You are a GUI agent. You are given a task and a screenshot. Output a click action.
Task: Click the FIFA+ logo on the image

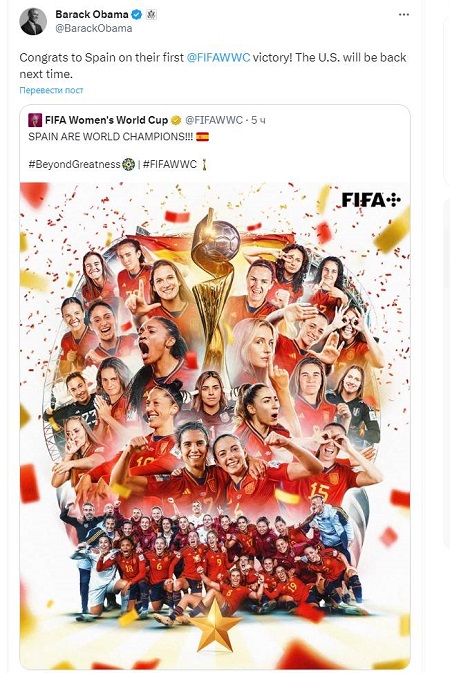pos(371,200)
